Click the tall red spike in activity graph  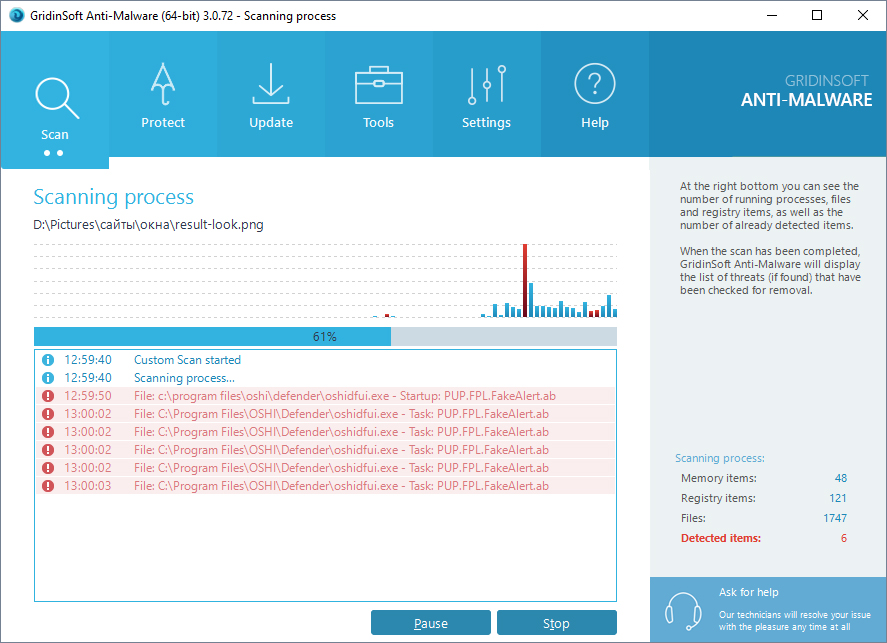point(524,280)
